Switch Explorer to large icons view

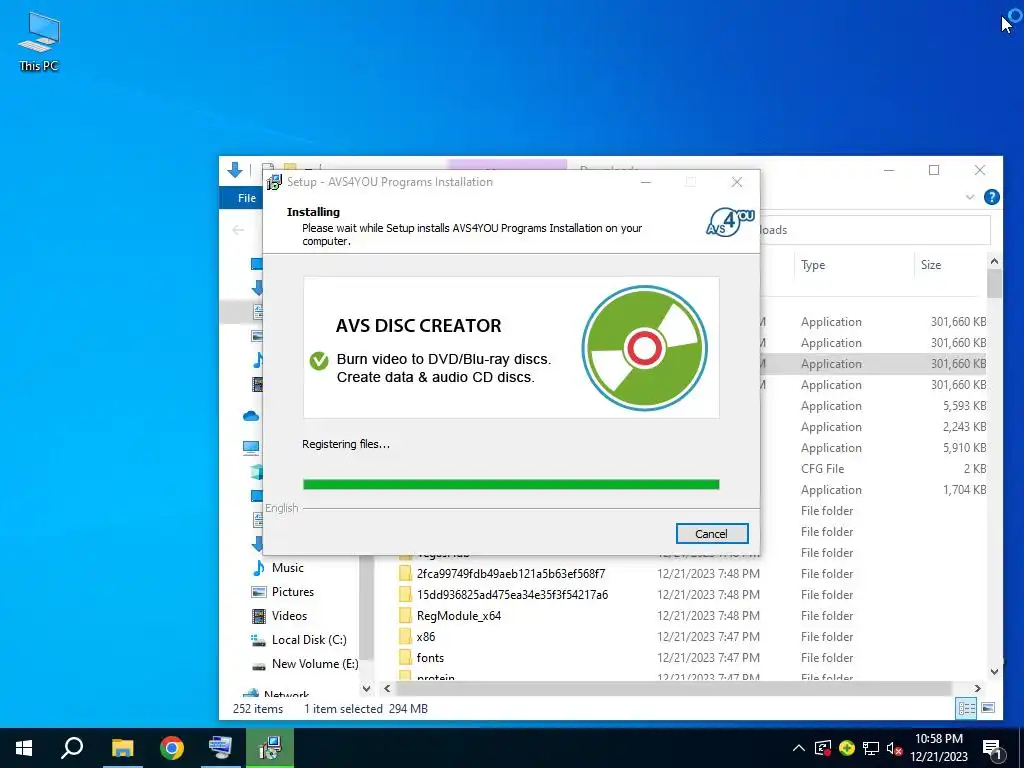coord(988,708)
